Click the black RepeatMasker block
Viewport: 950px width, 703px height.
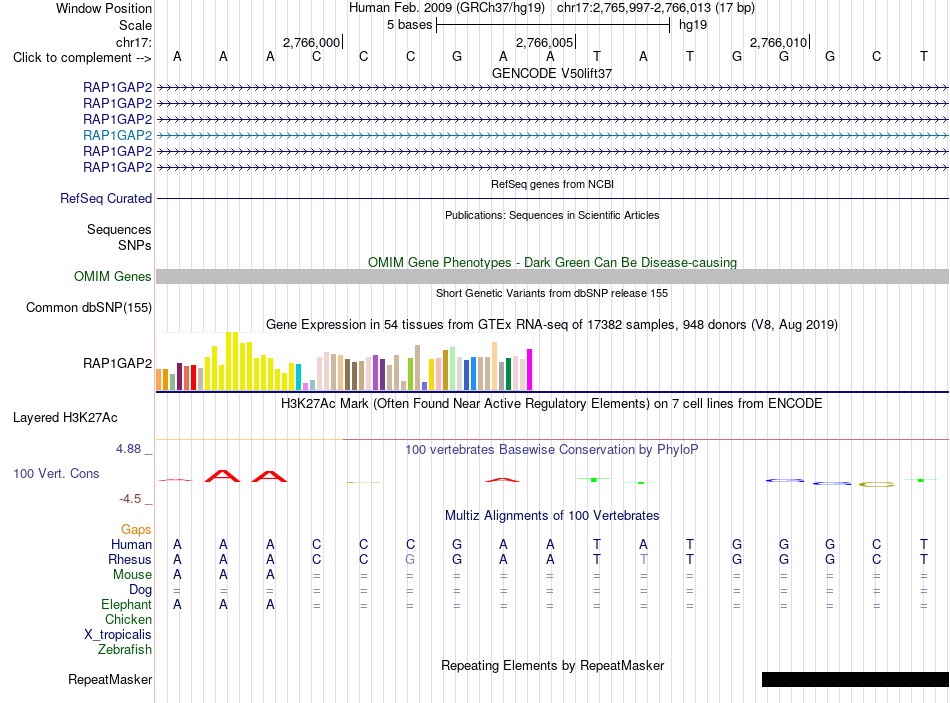(855, 679)
